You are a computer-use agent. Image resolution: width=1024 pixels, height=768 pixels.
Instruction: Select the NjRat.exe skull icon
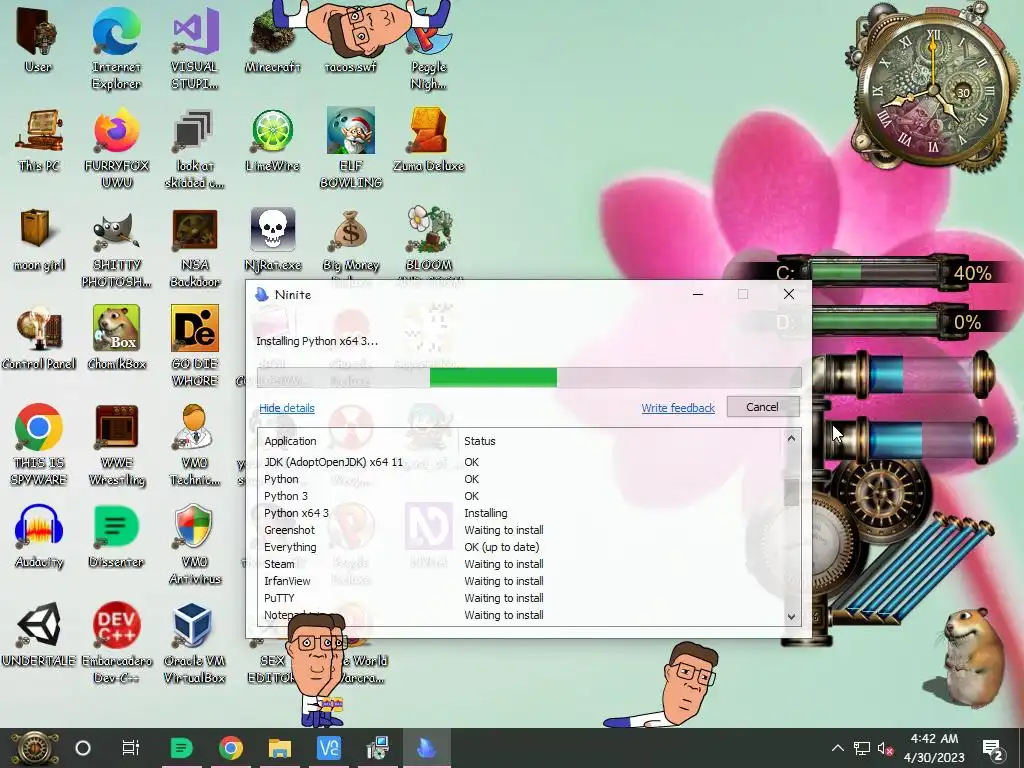[x=273, y=239]
